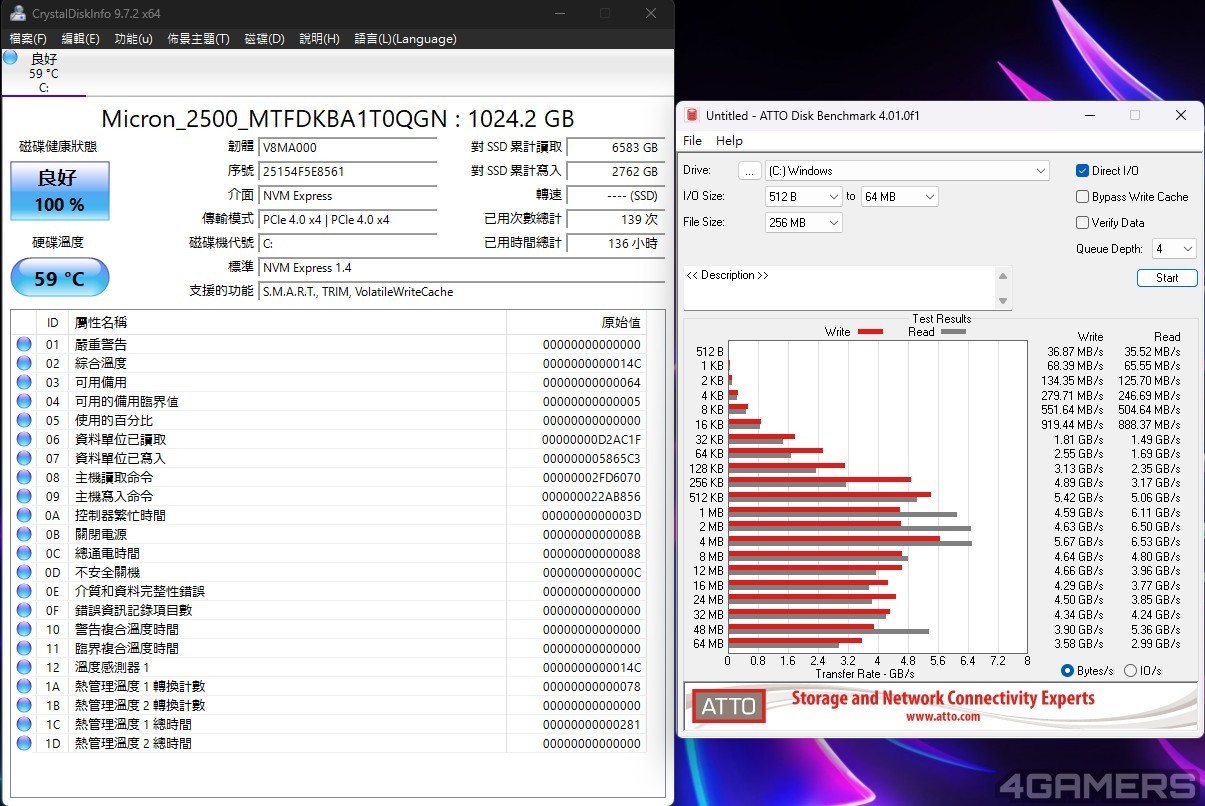Click the 59 °C temperature indicator
The image size is (1205, 806).
59,278
